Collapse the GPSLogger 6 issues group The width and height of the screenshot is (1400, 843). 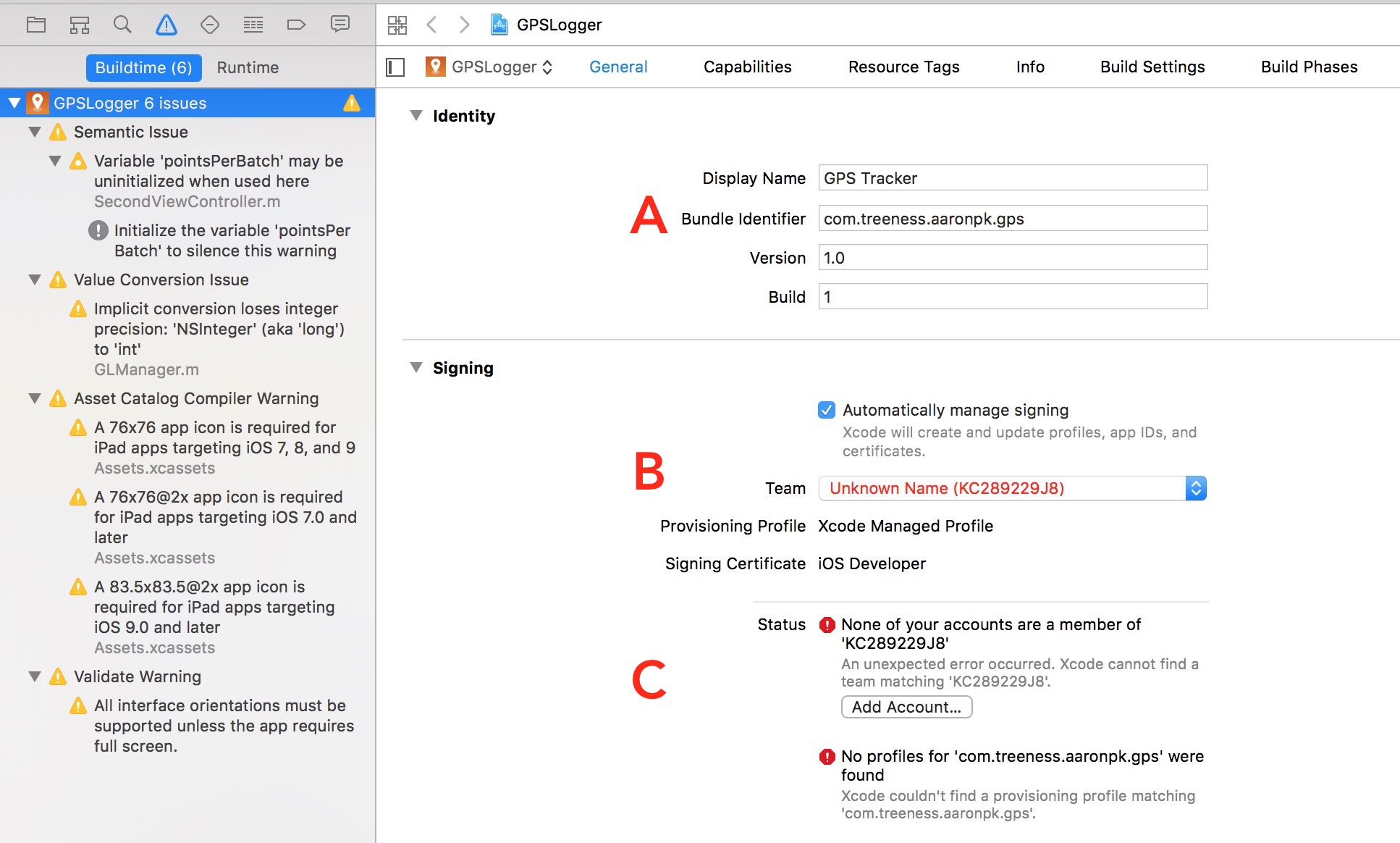[14, 103]
